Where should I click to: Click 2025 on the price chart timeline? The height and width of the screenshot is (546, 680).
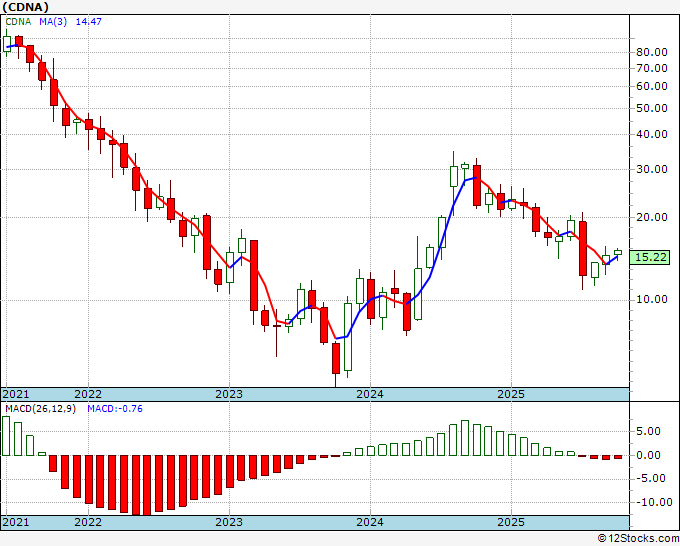tap(511, 394)
